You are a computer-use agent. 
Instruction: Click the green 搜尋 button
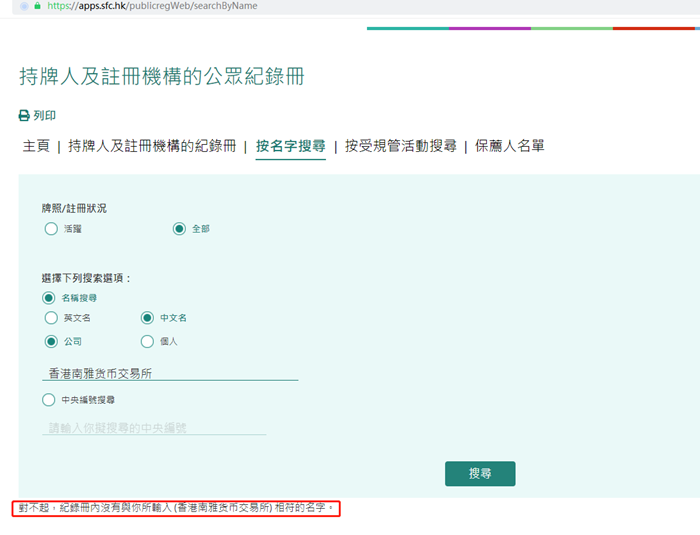click(x=480, y=473)
